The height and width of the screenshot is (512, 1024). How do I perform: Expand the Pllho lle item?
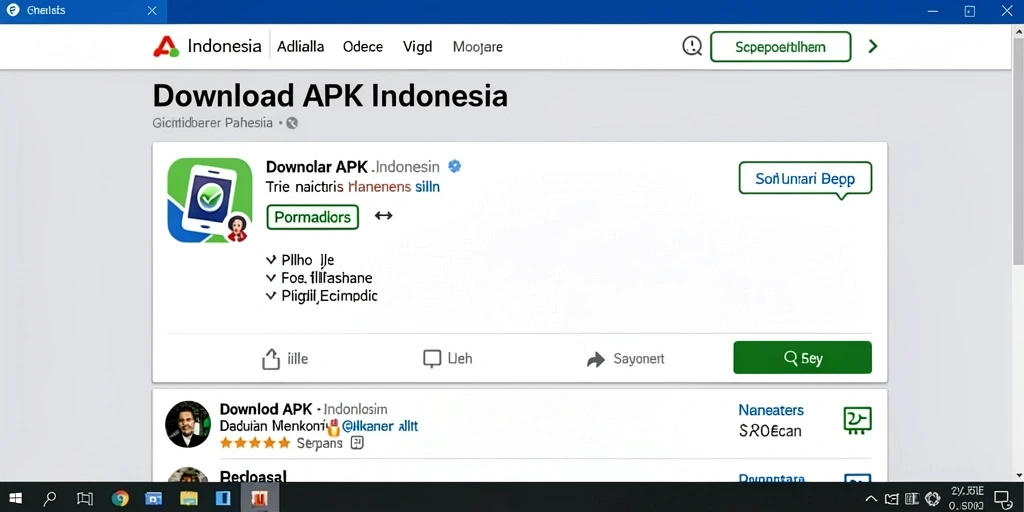tap(300, 260)
